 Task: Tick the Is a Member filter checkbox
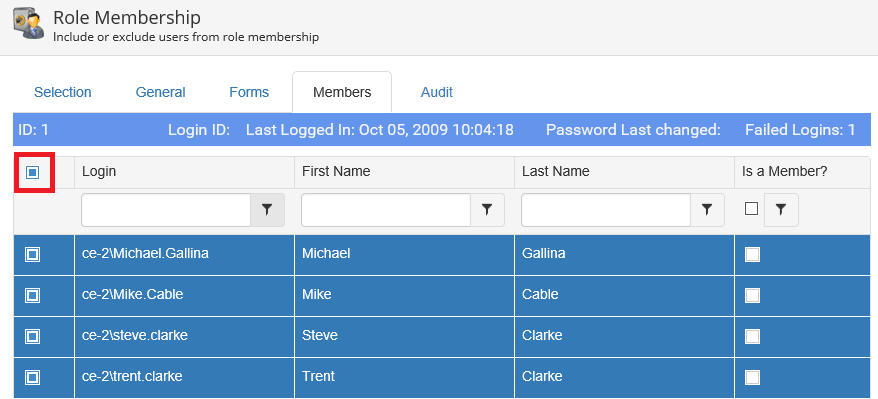[751, 209]
